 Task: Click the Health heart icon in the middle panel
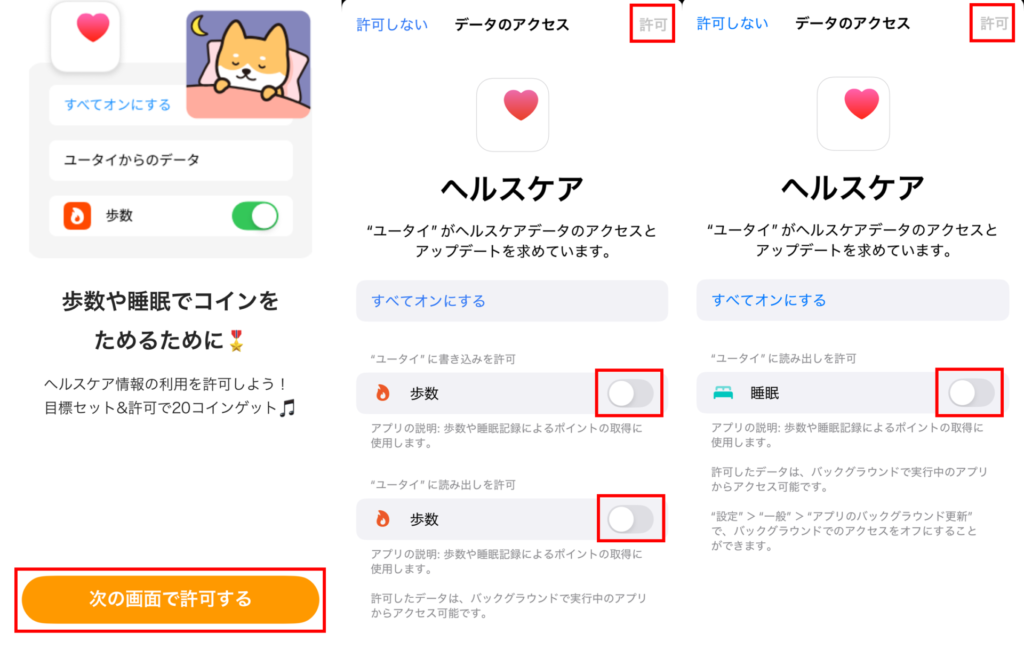click(513, 114)
